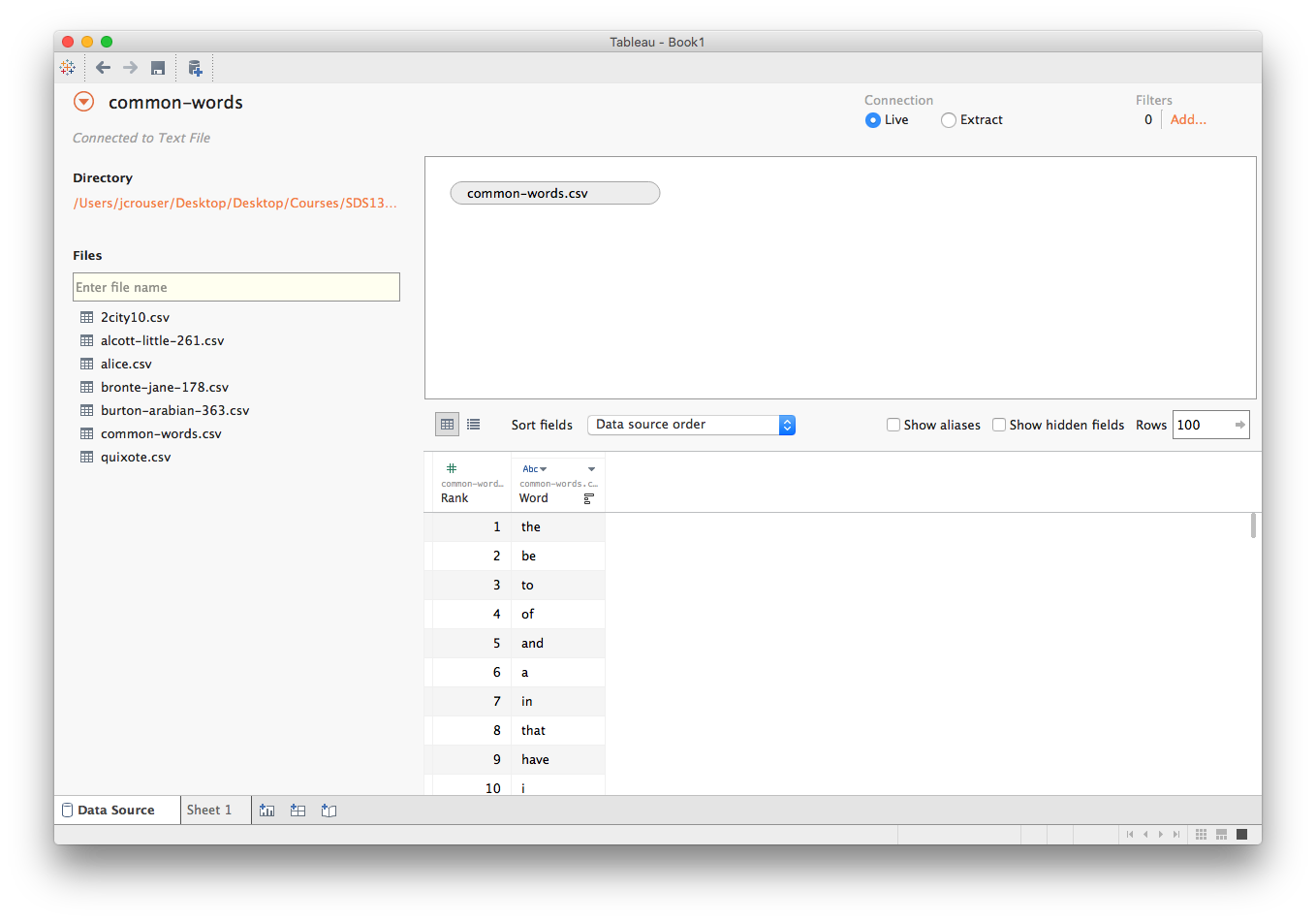The image size is (1316, 922).
Task: Click the Add... filters link
Action: (1188, 120)
